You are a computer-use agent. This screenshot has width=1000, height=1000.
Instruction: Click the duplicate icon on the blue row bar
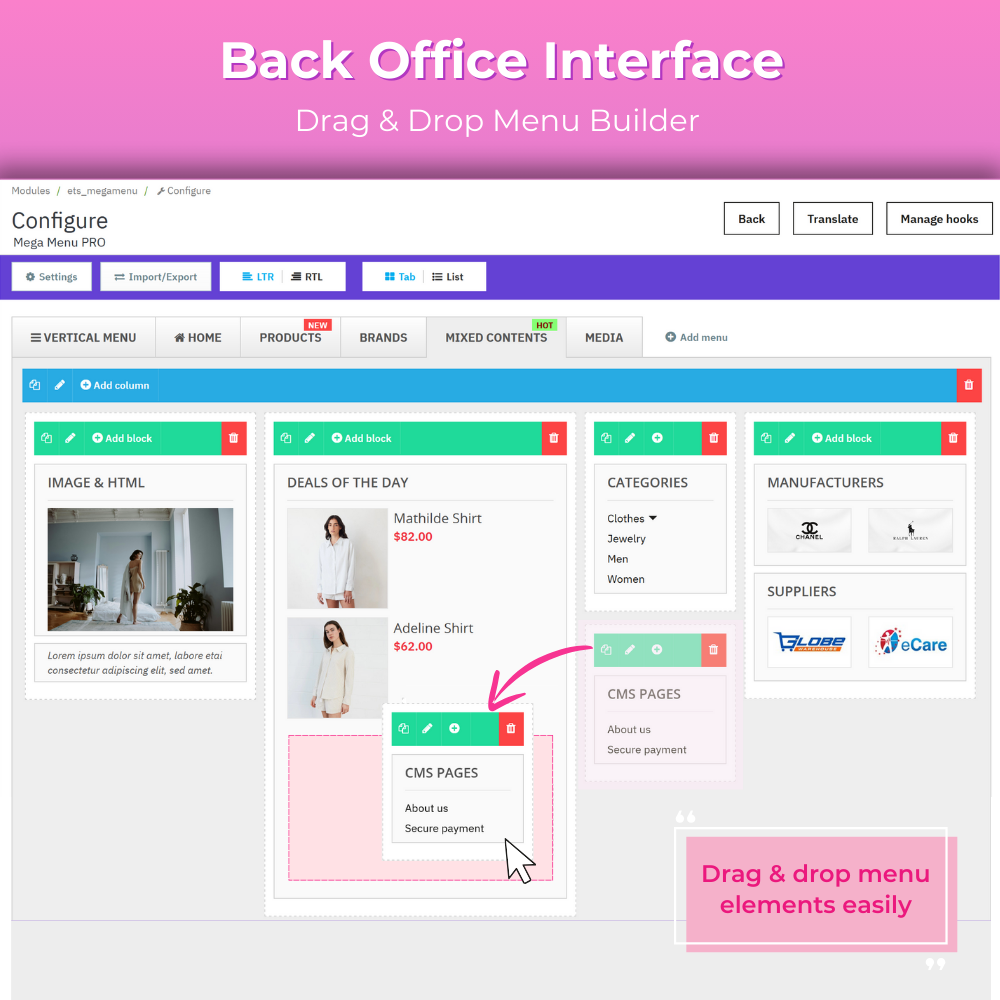[x=35, y=385]
